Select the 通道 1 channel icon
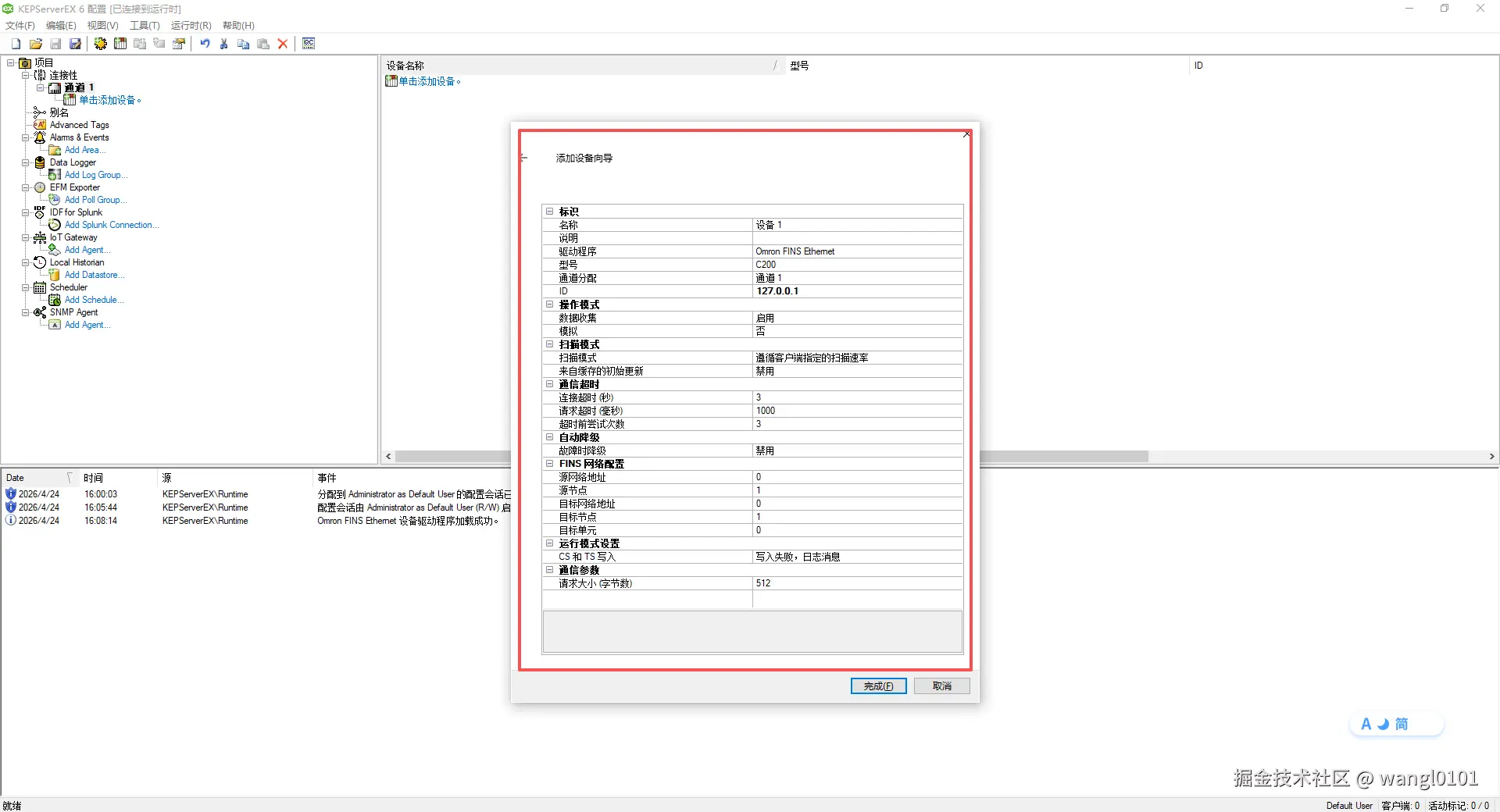 (55, 87)
